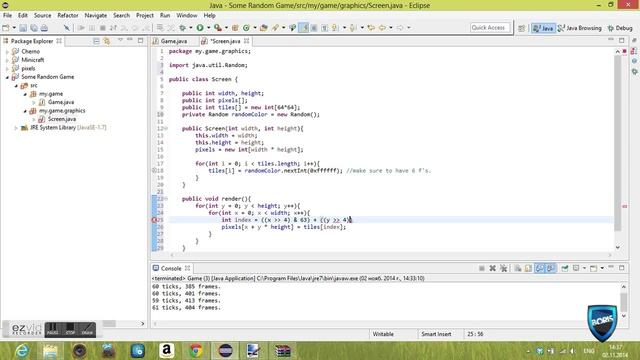Image resolution: width=640 pixels, height=360 pixels.
Task: Open Chrome from the taskbar
Action: pyautogui.click(x=196, y=351)
